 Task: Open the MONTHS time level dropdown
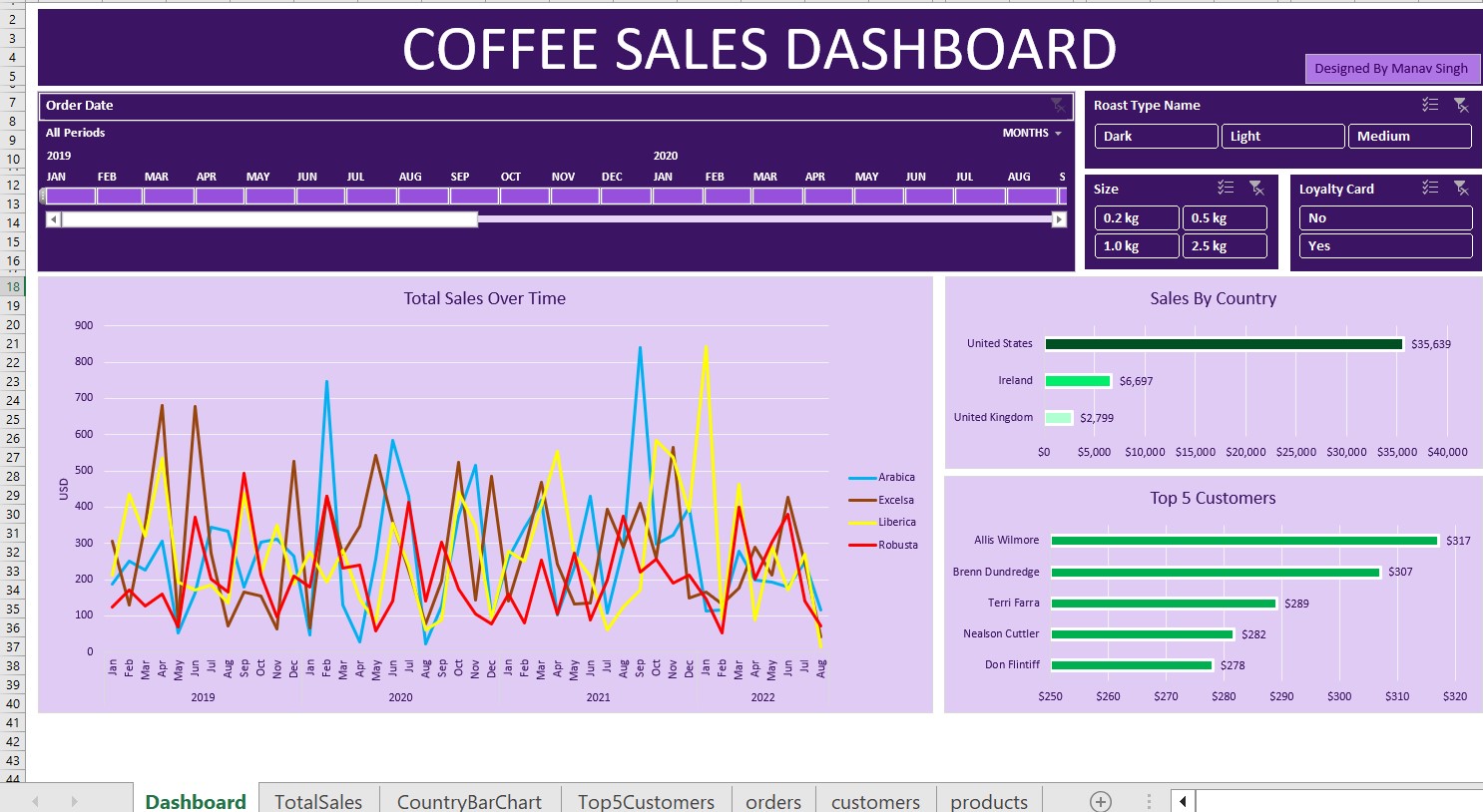tap(1032, 133)
